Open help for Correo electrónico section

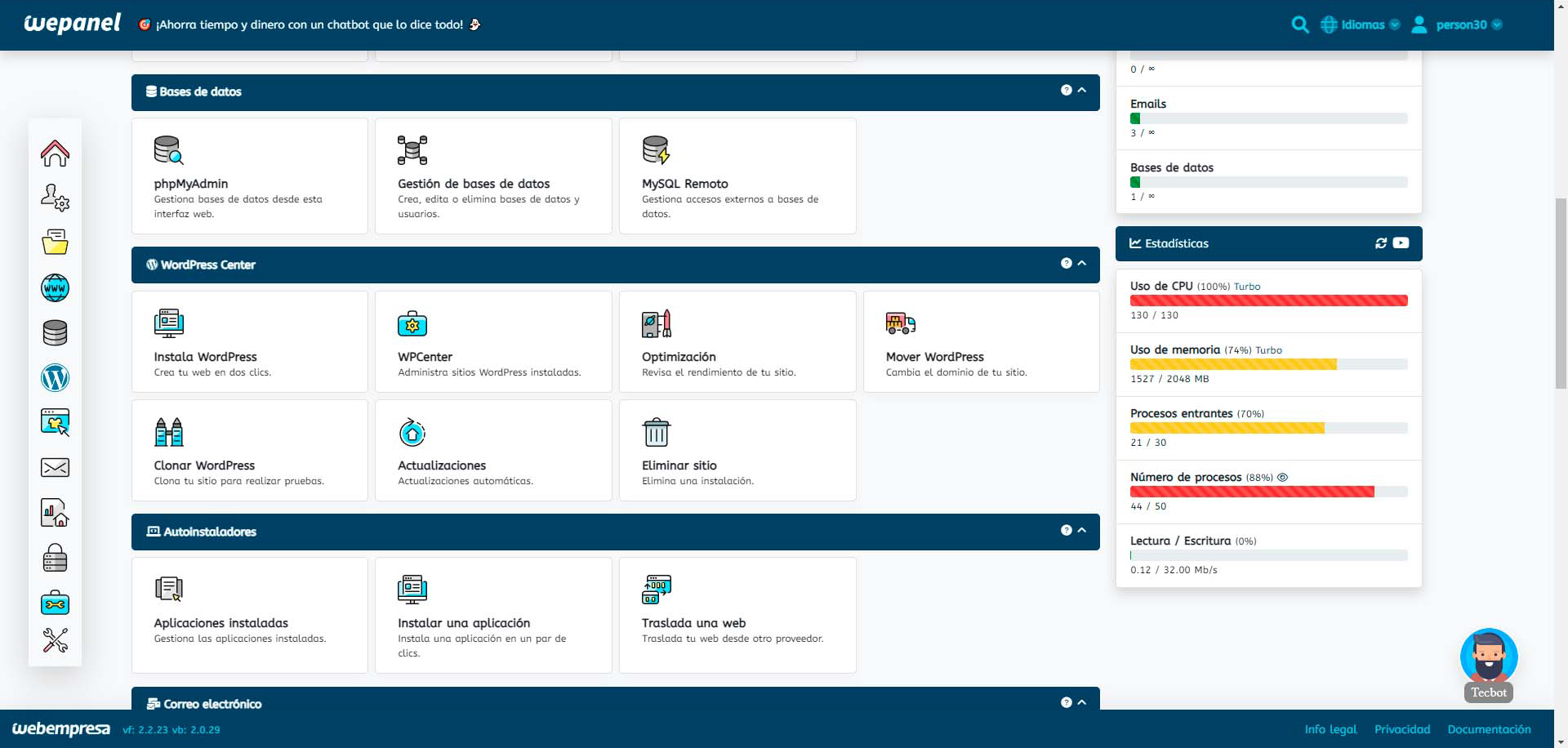[1066, 703]
